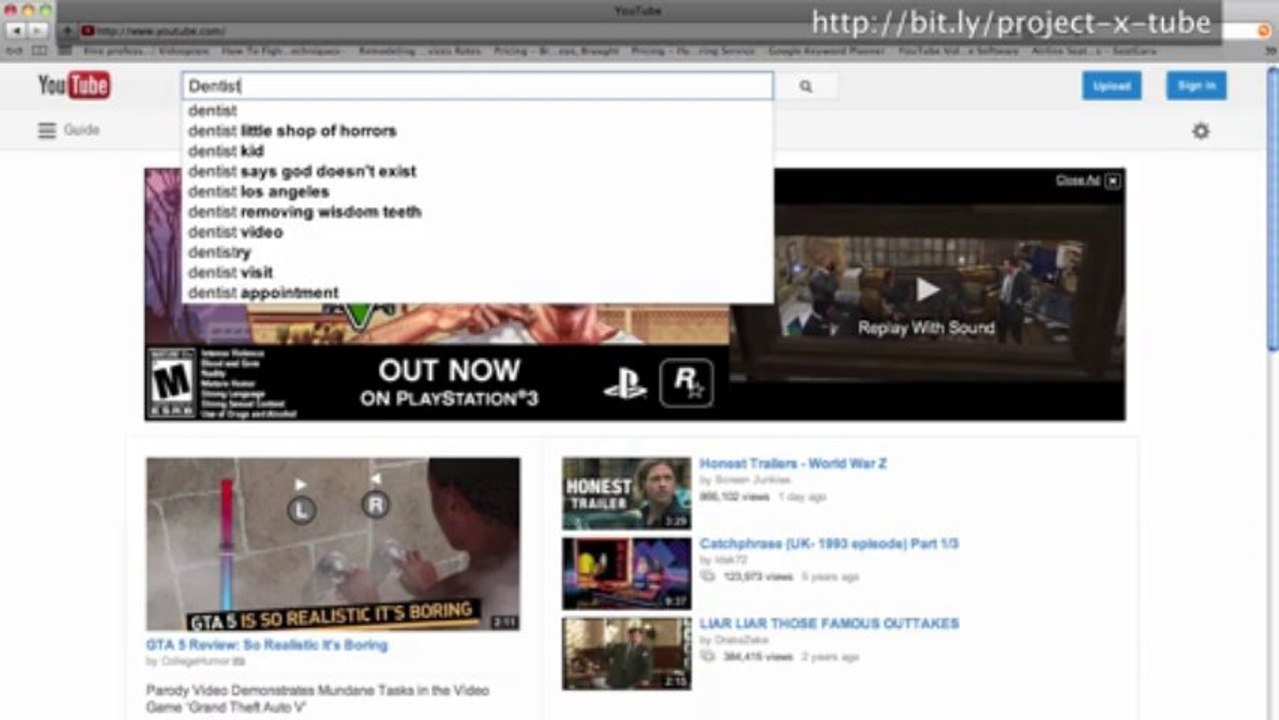Image resolution: width=1279 pixels, height=720 pixels.
Task: Open the Guide menu hamburger icon
Action: pos(47,130)
